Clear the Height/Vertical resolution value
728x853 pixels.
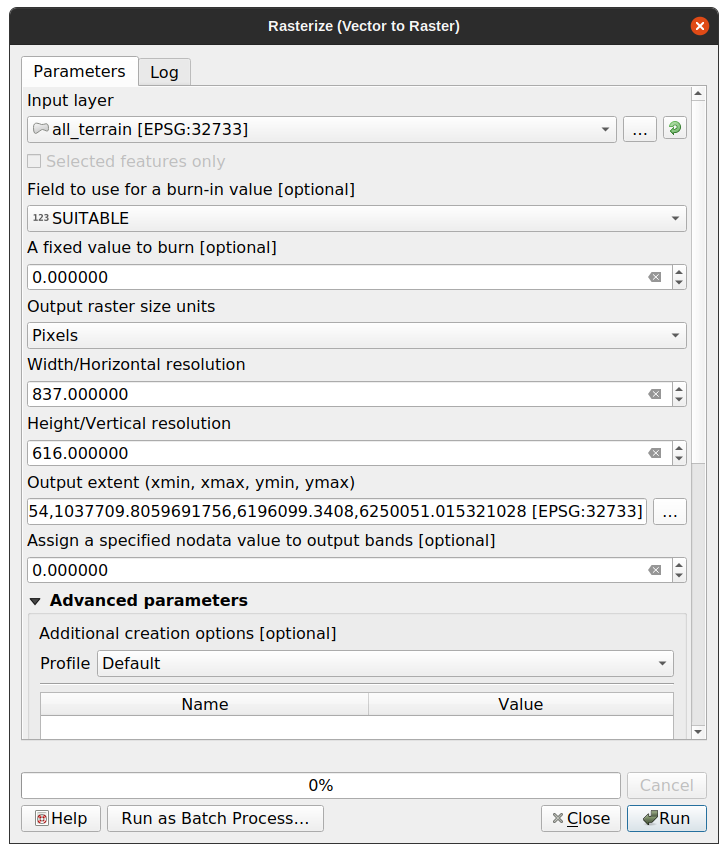[x=655, y=453]
